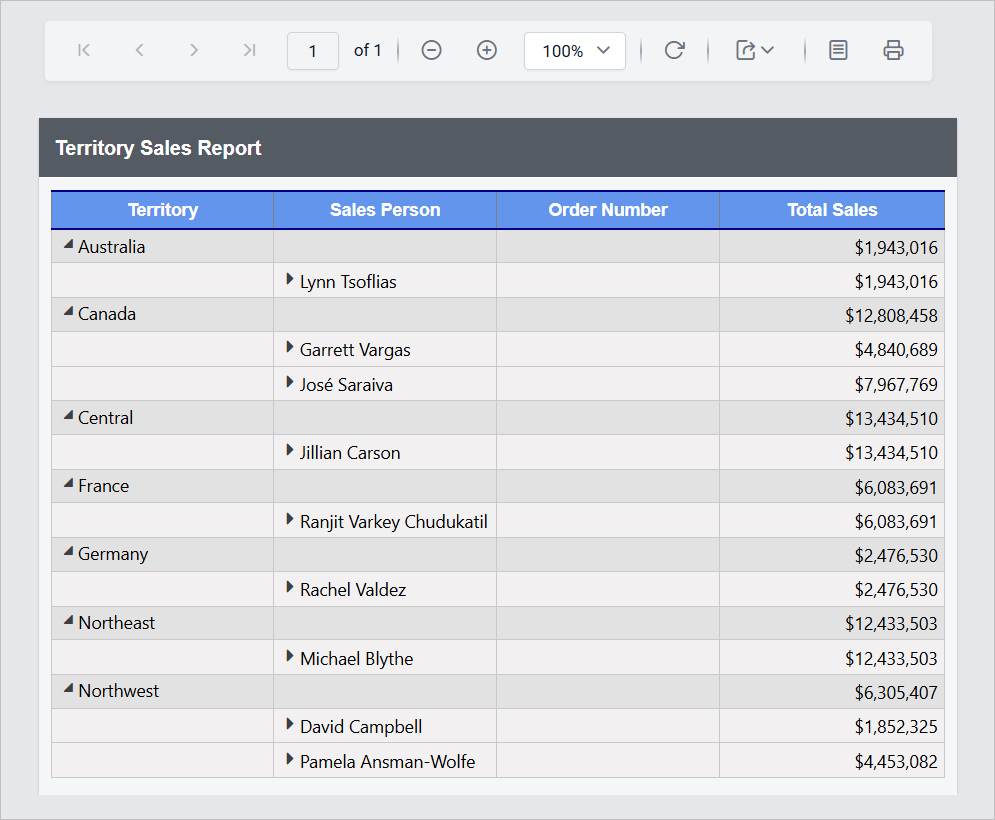The image size is (995, 820).
Task: Expand Lynn Tsoflias order details
Action: tap(290, 280)
